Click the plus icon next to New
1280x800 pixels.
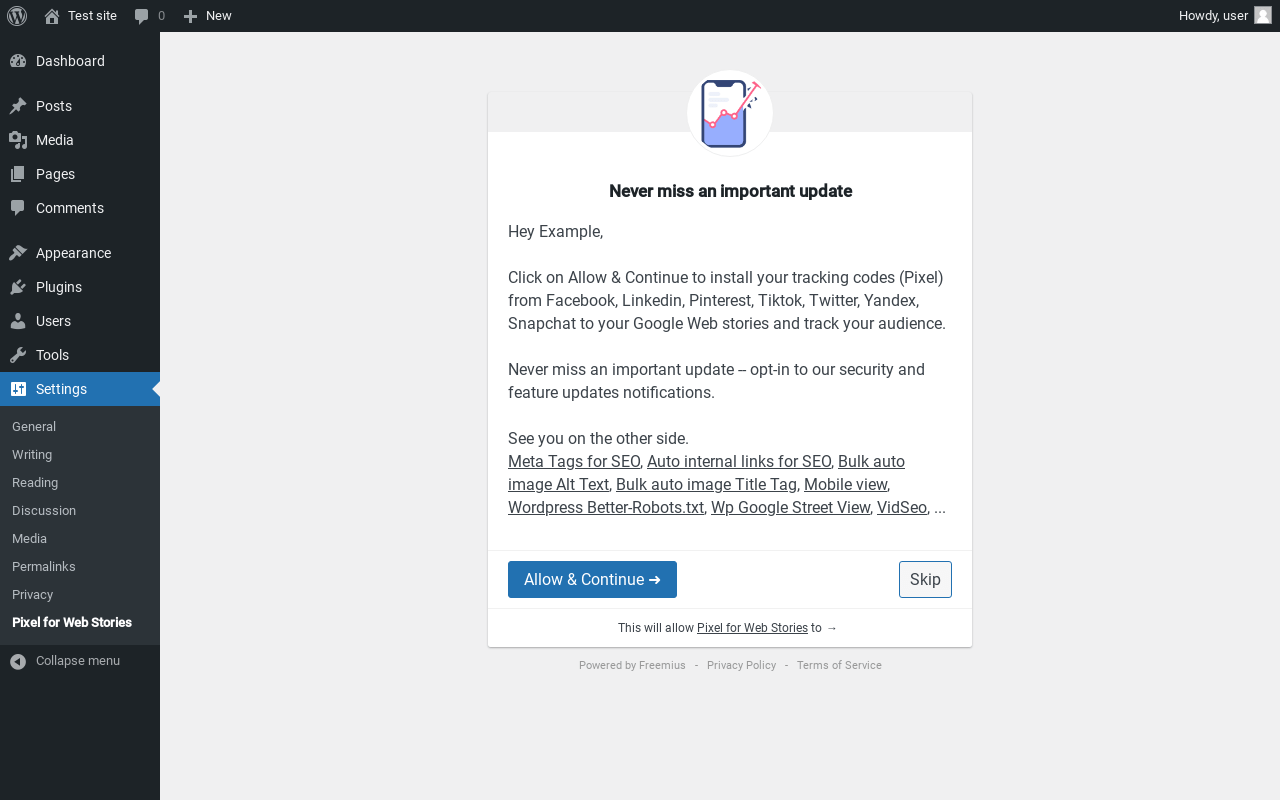tap(190, 16)
